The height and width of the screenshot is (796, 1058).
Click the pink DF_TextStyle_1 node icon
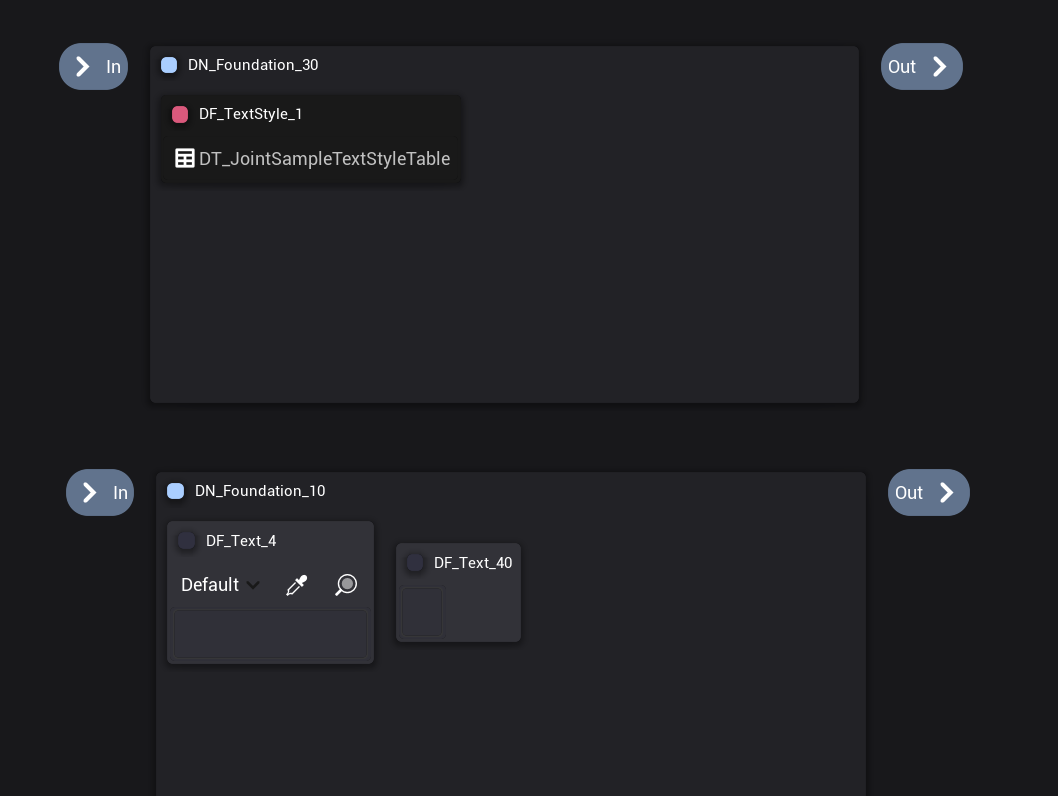point(180,114)
